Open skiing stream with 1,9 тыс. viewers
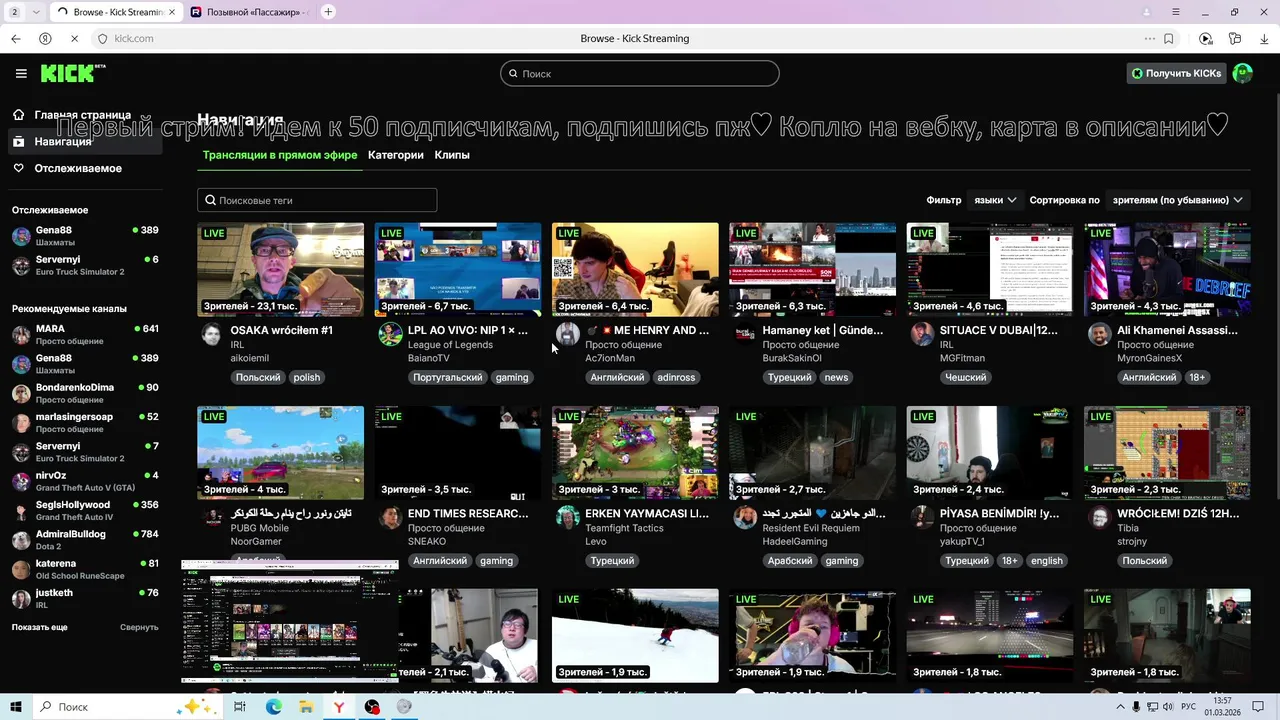The width and height of the screenshot is (1280, 720). coord(635,635)
